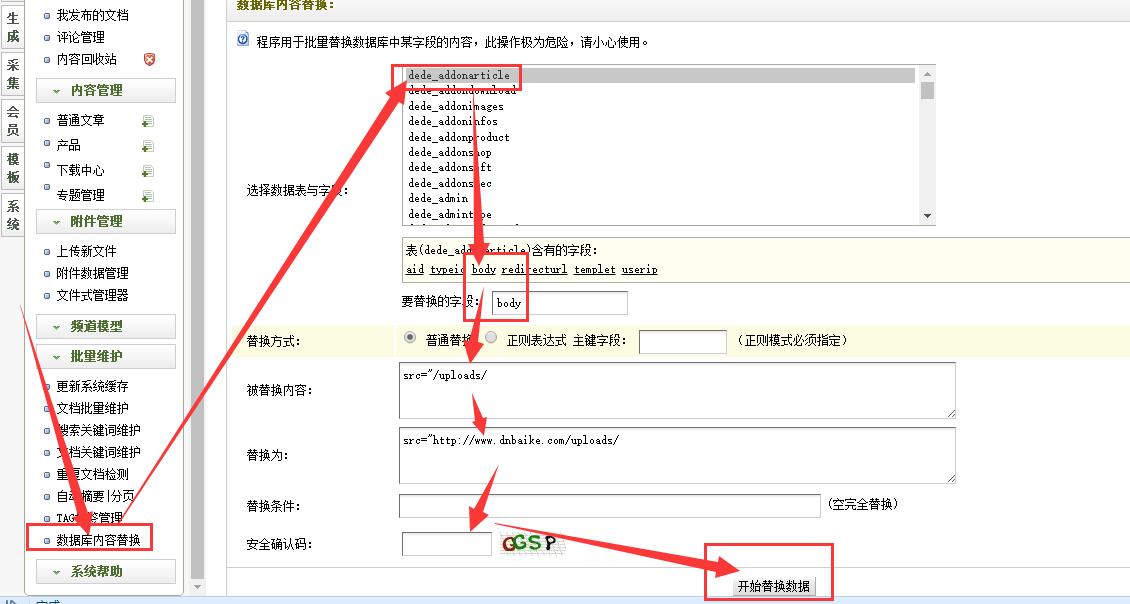Click the add icon beside 普通文章
Screen dimensions: 1130x604
(x=148, y=121)
